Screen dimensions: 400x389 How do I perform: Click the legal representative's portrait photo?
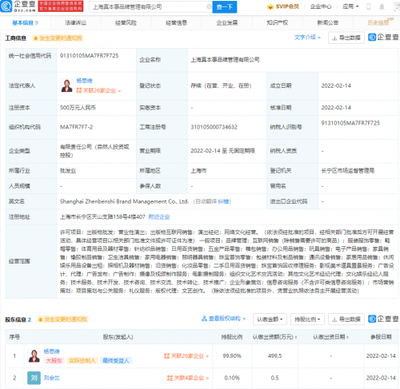coord(67,86)
